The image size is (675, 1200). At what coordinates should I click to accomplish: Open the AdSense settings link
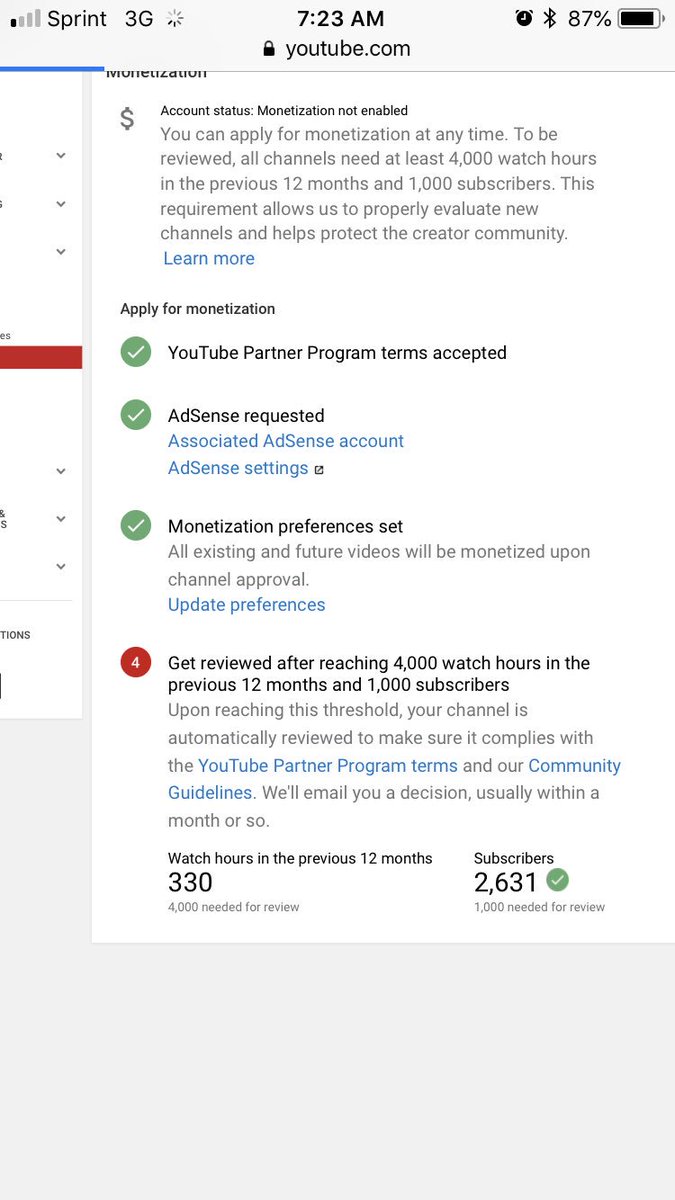(x=238, y=468)
